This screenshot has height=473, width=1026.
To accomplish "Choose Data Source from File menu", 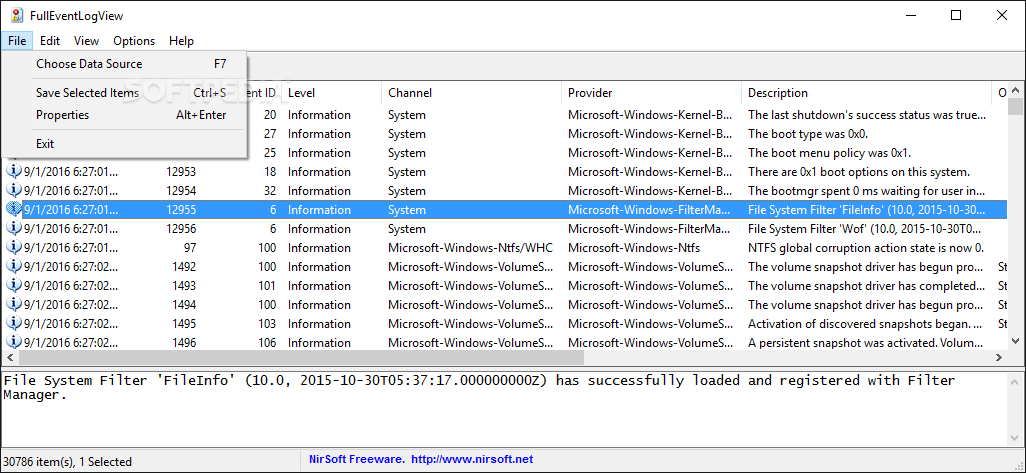I will [124, 64].
